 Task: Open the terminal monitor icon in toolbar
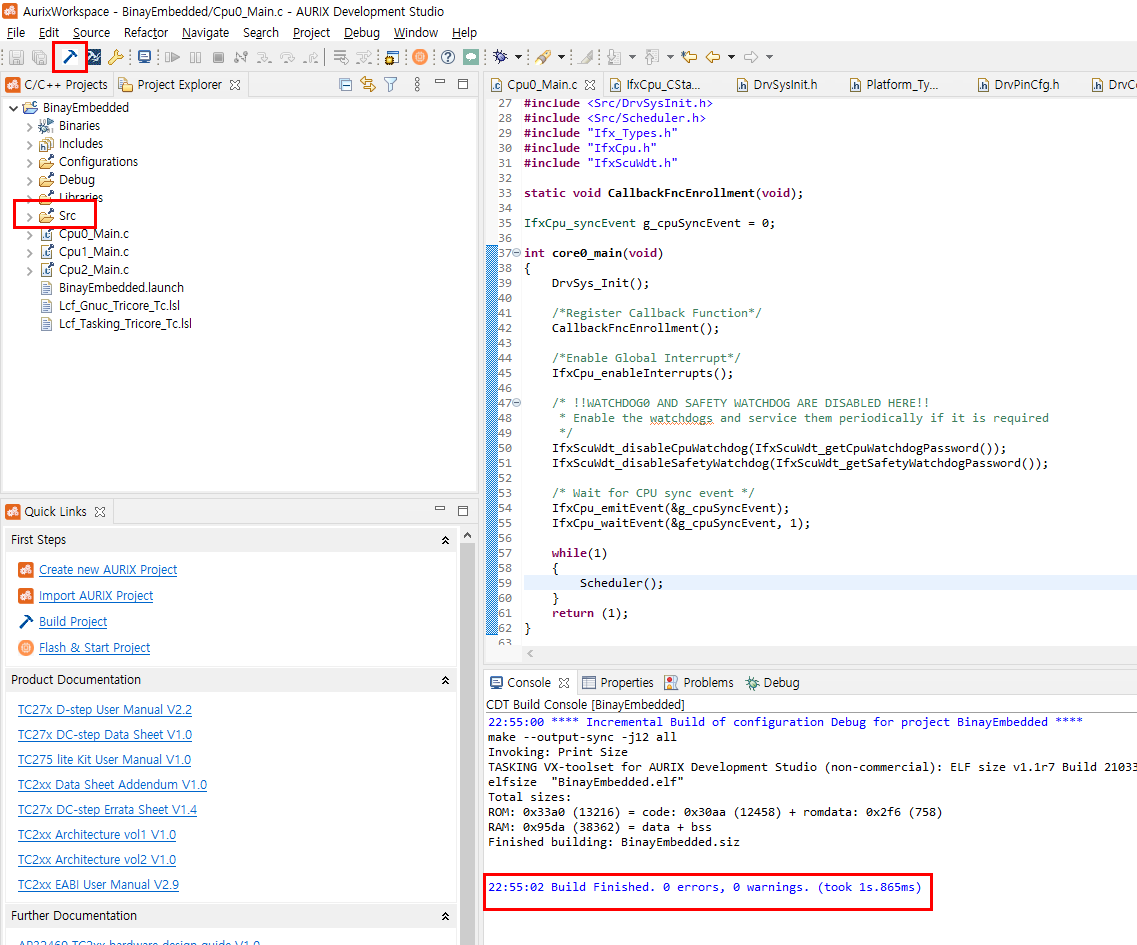(144, 57)
